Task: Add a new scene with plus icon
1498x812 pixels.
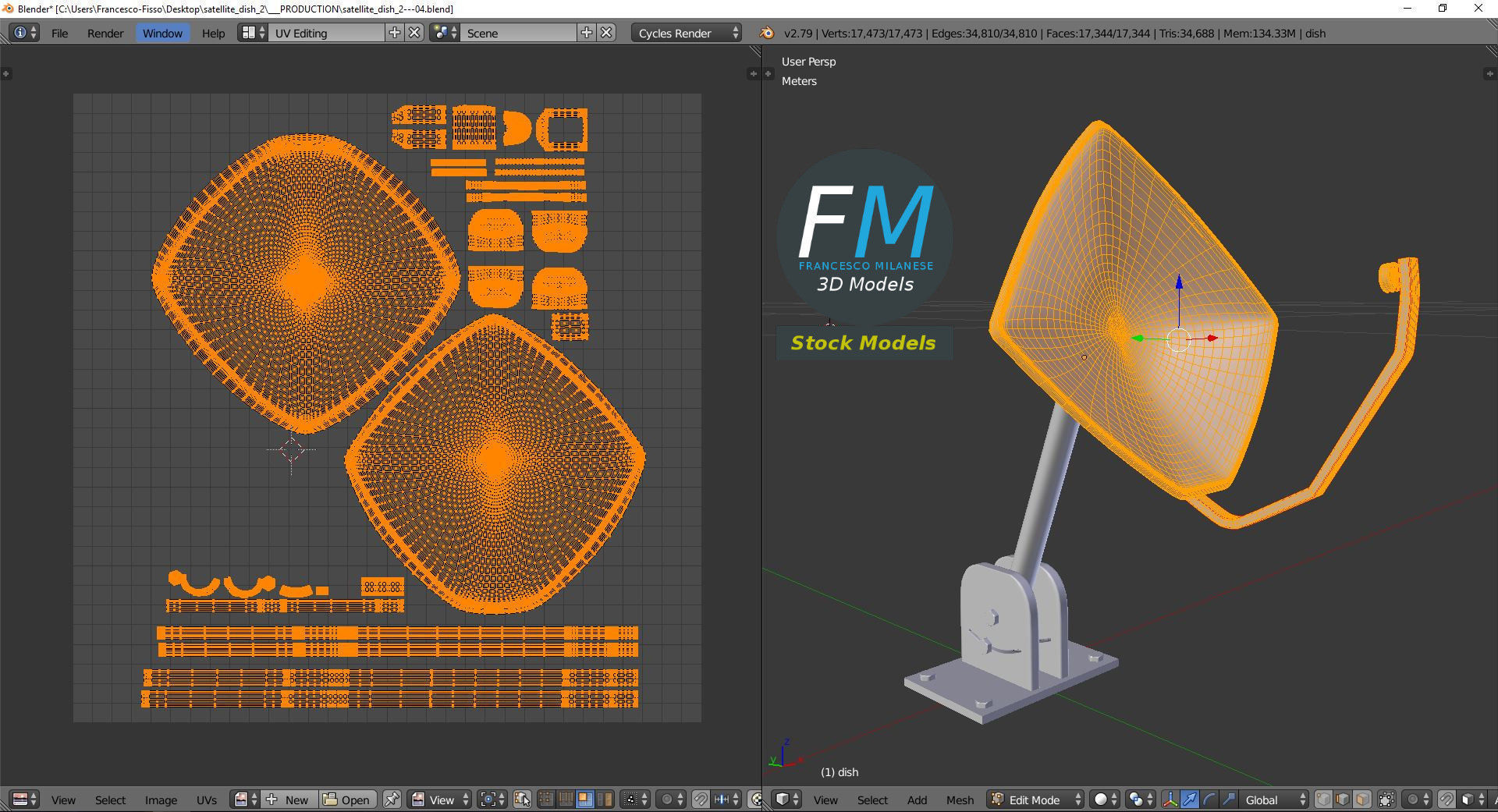Action: coord(587,33)
